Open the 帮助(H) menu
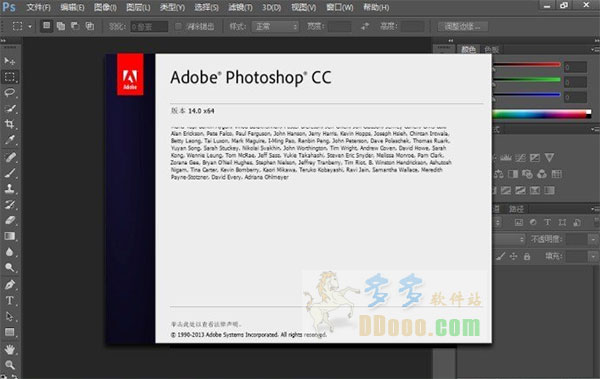The height and width of the screenshot is (379, 600). [x=376, y=7]
